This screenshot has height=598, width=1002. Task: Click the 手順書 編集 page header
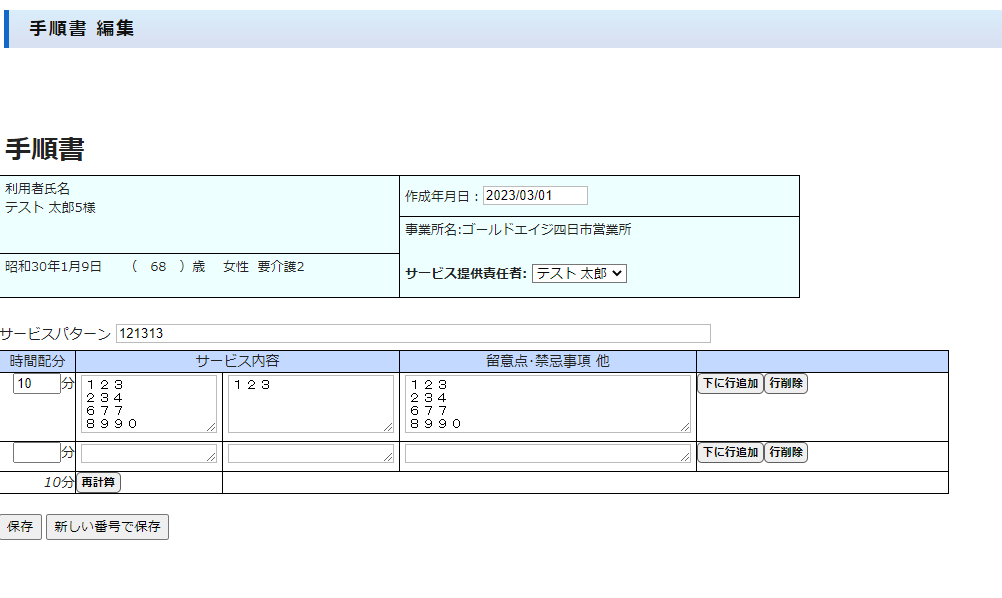pos(81,29)
